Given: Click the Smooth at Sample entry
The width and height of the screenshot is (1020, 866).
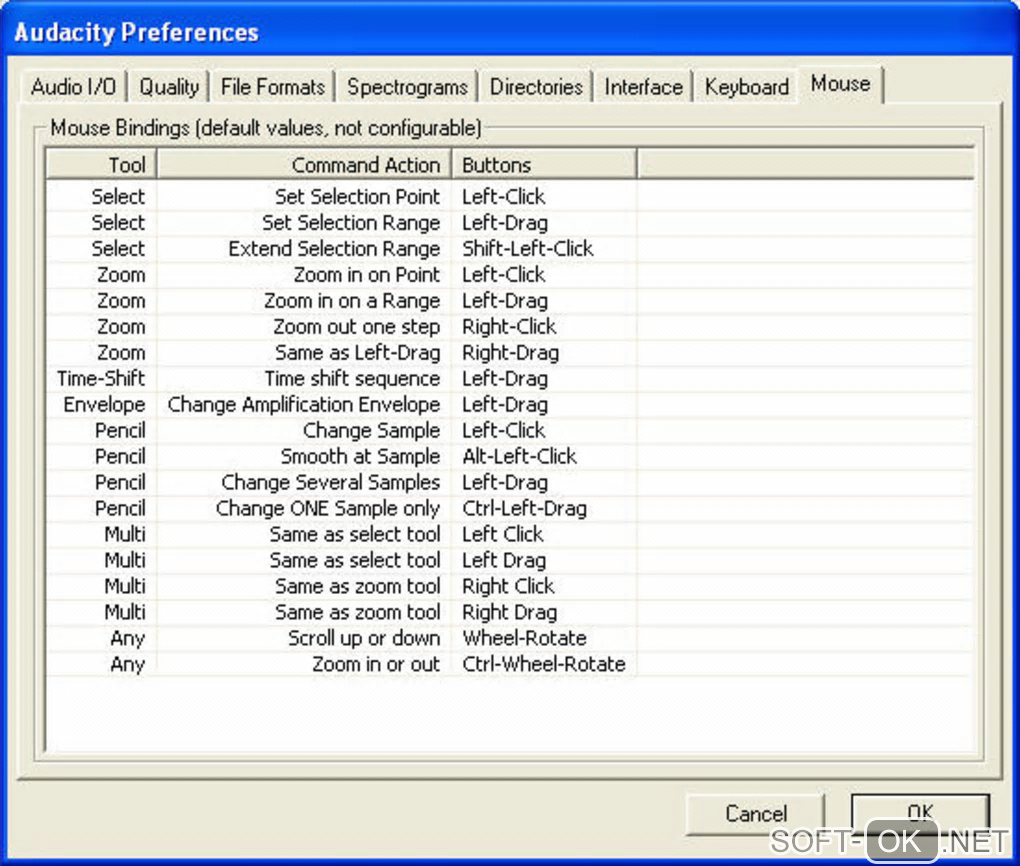Looking at the screenshot, I should (360, 457).
